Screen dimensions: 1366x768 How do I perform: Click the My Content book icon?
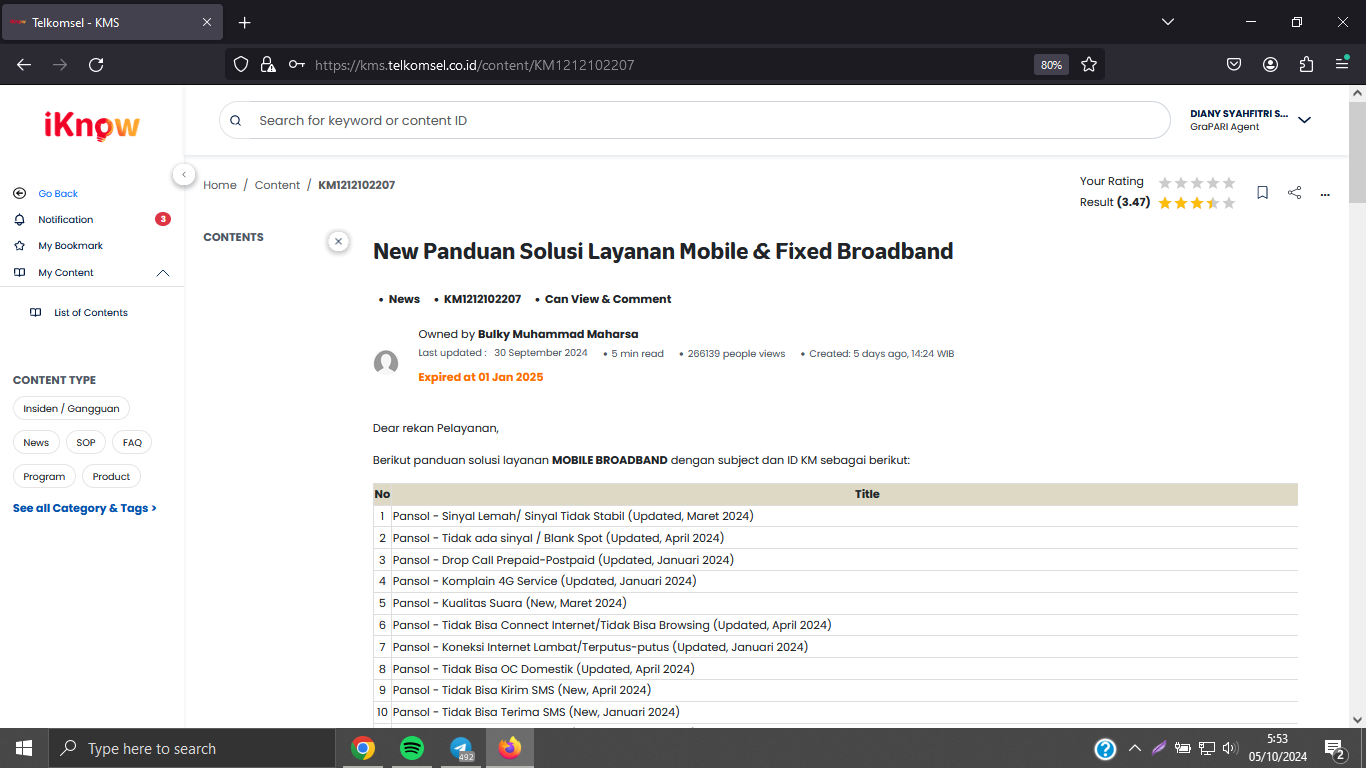[19, 272]
